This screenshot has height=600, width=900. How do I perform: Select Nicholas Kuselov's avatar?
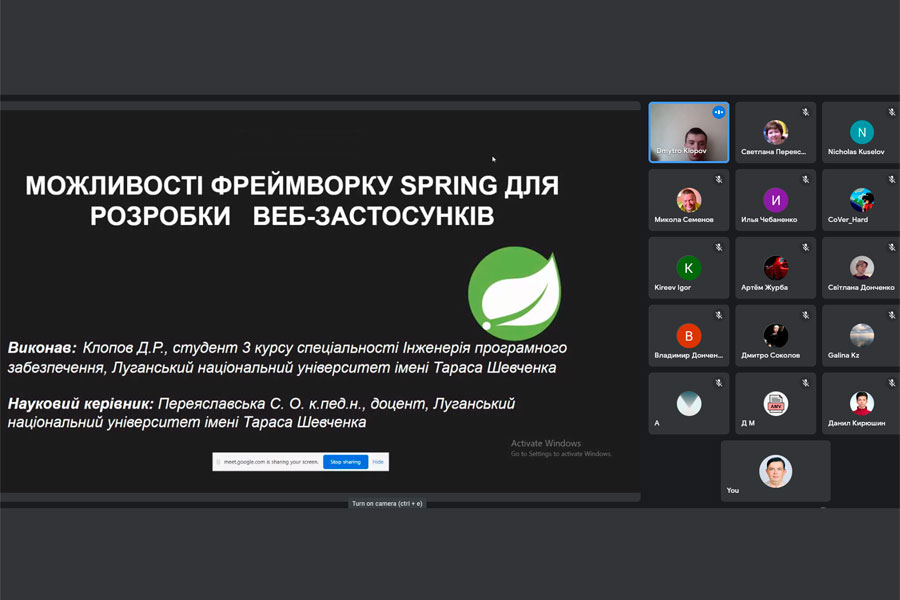click(862, 132)
